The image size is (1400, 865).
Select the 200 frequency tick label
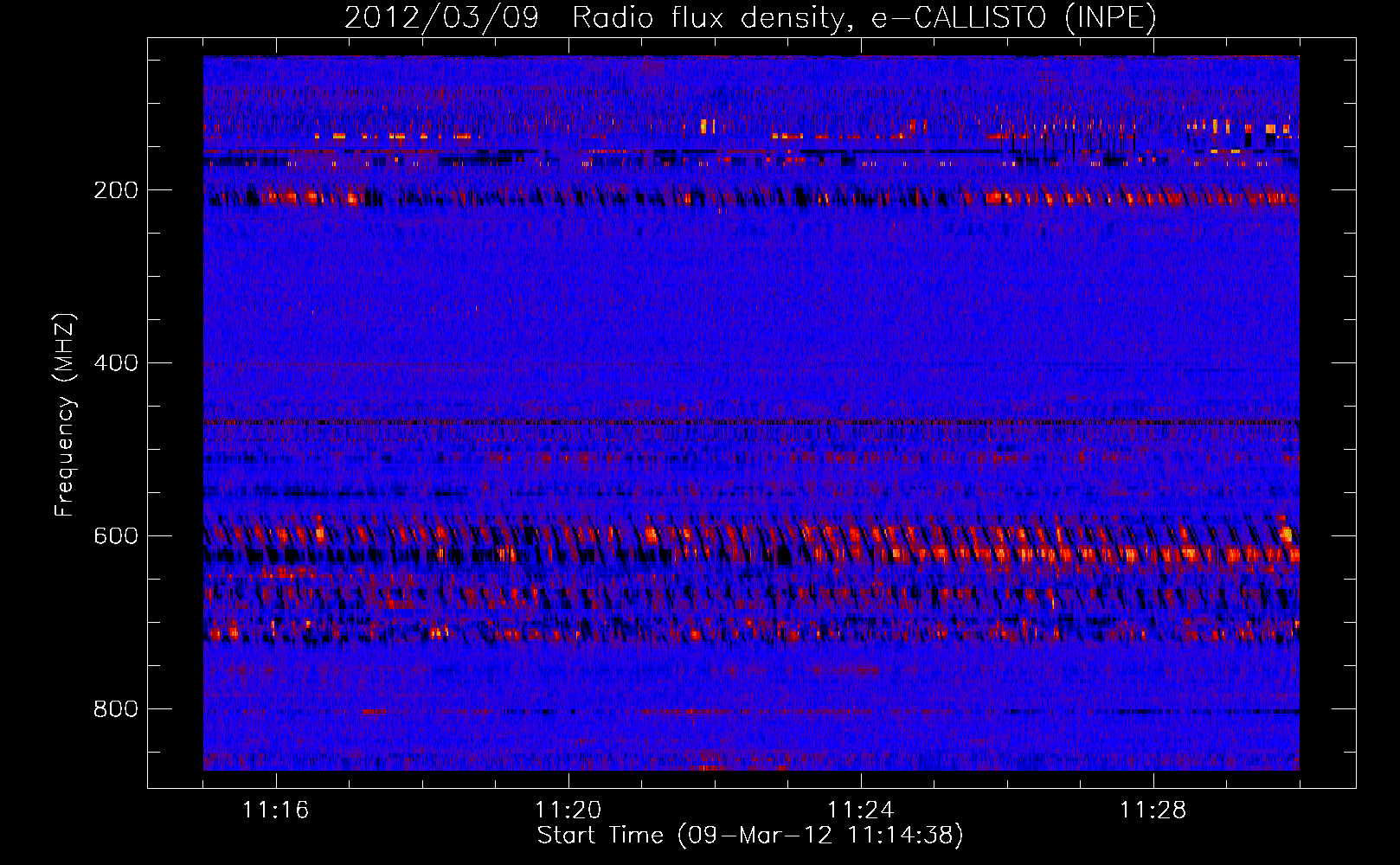116,190
